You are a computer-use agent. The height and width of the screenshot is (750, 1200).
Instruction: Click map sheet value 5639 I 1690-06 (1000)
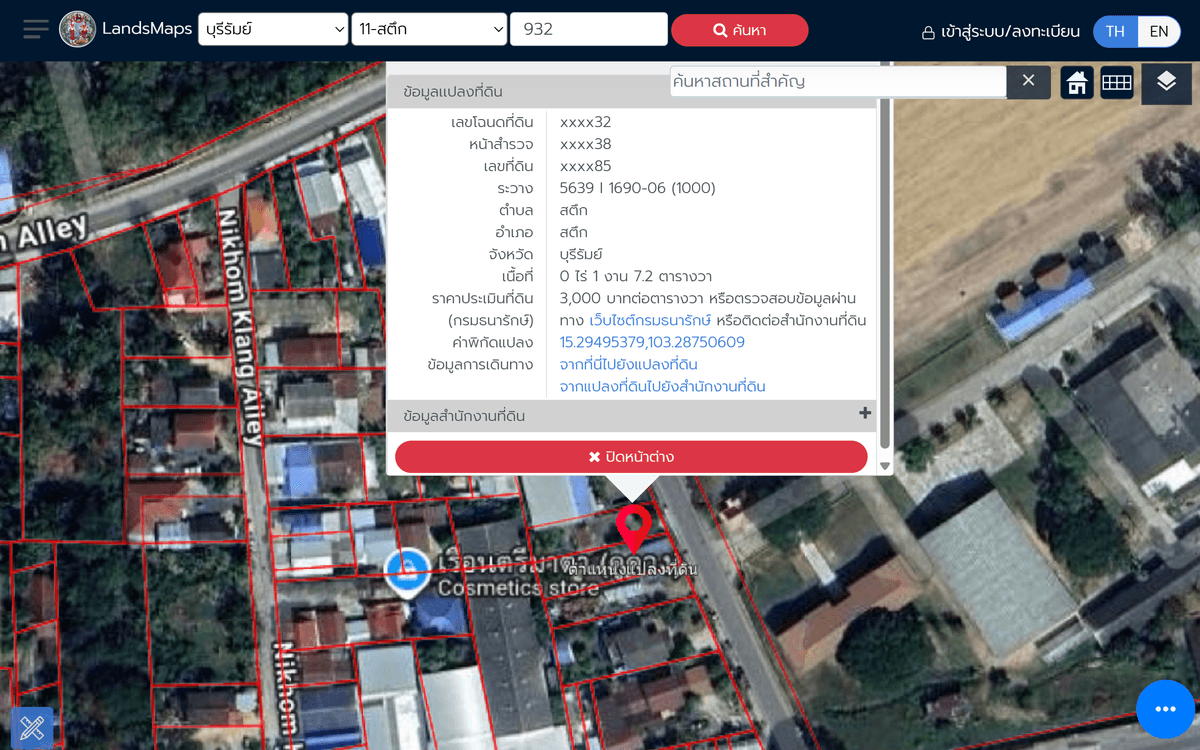click(x=638, y=188)
